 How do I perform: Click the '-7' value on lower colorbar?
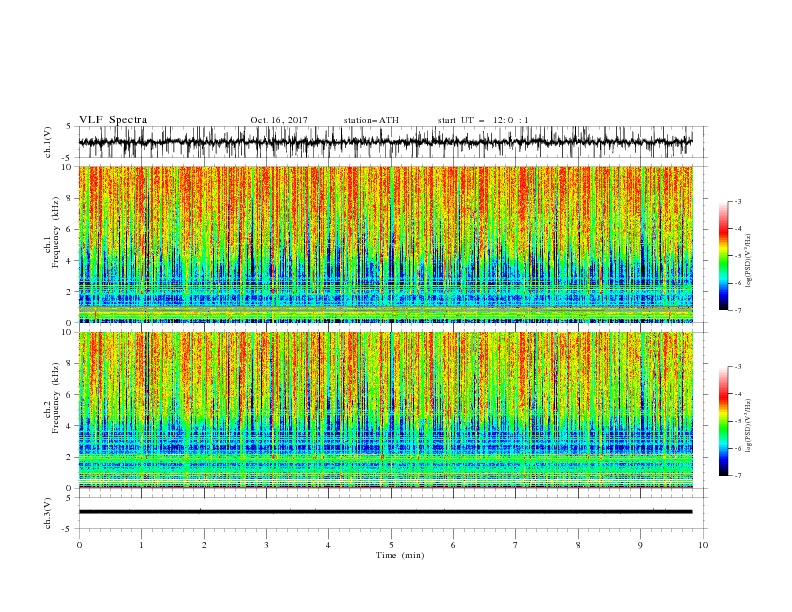737,476
